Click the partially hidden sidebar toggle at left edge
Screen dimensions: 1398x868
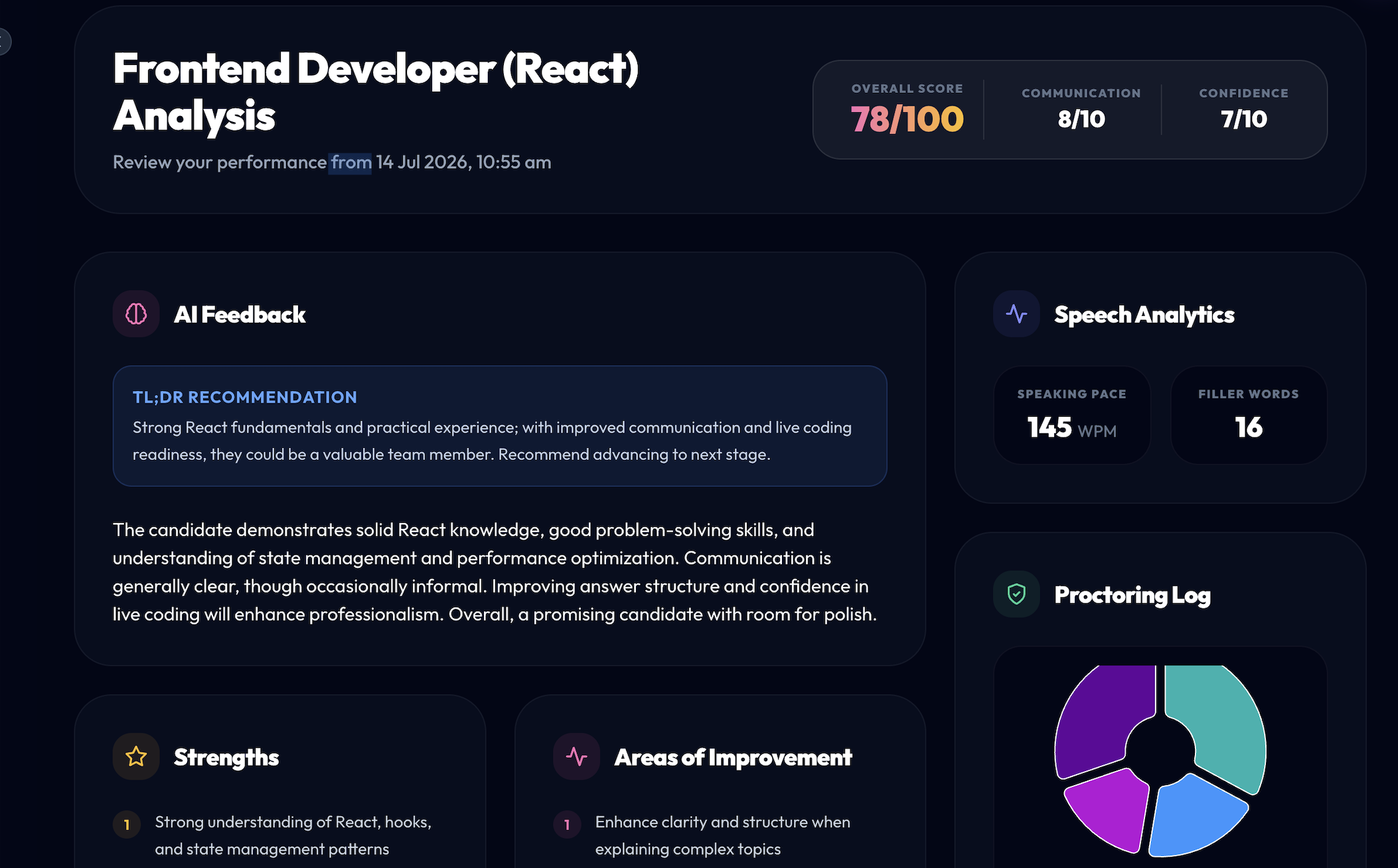coord(3,42)
